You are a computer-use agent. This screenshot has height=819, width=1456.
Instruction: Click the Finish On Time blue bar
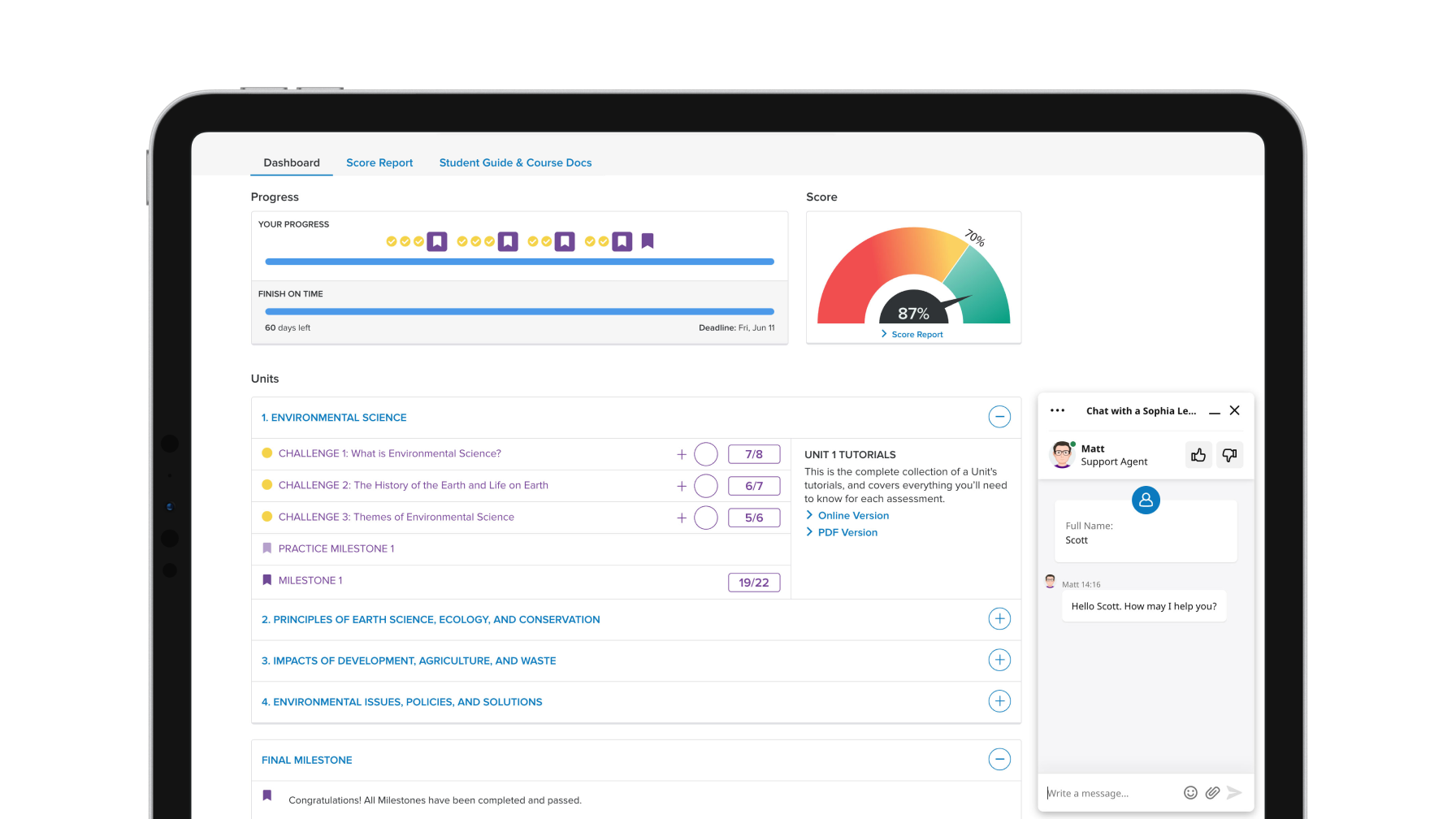pyautogui.click(x=519, y=311)
